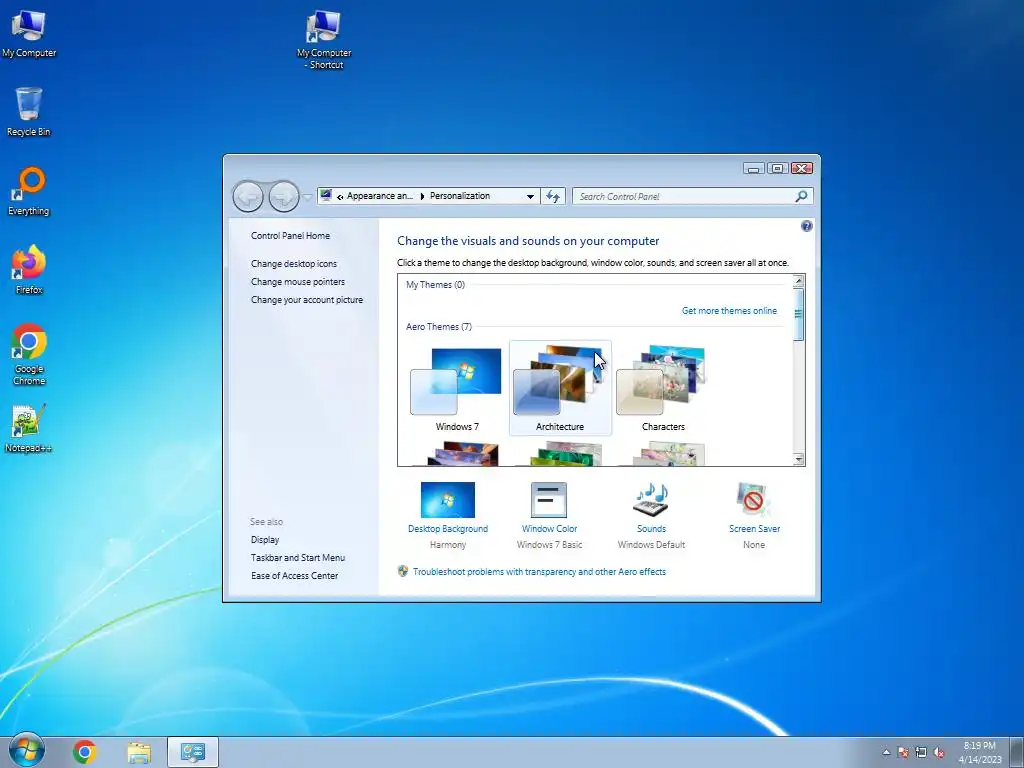
Task: Select the Firefox desktop shortcut
Action: (29, 270)
